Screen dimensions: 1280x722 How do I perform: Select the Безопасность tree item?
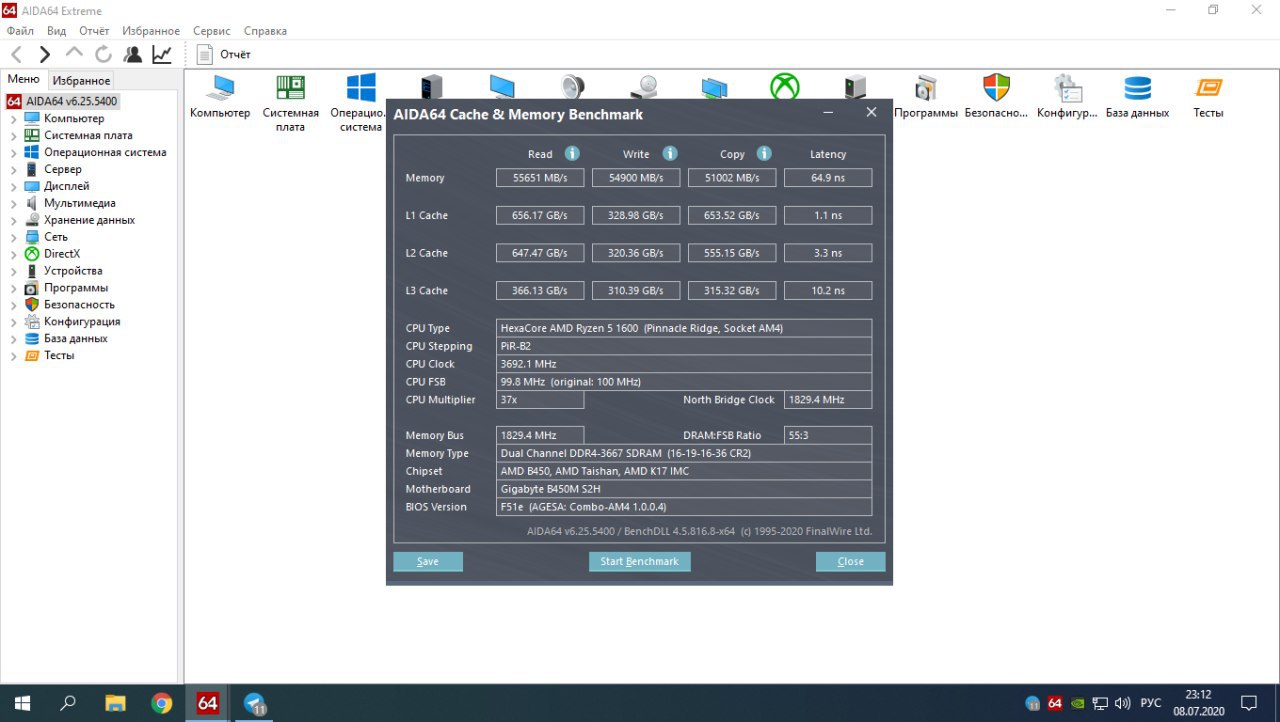pos(79,305)
